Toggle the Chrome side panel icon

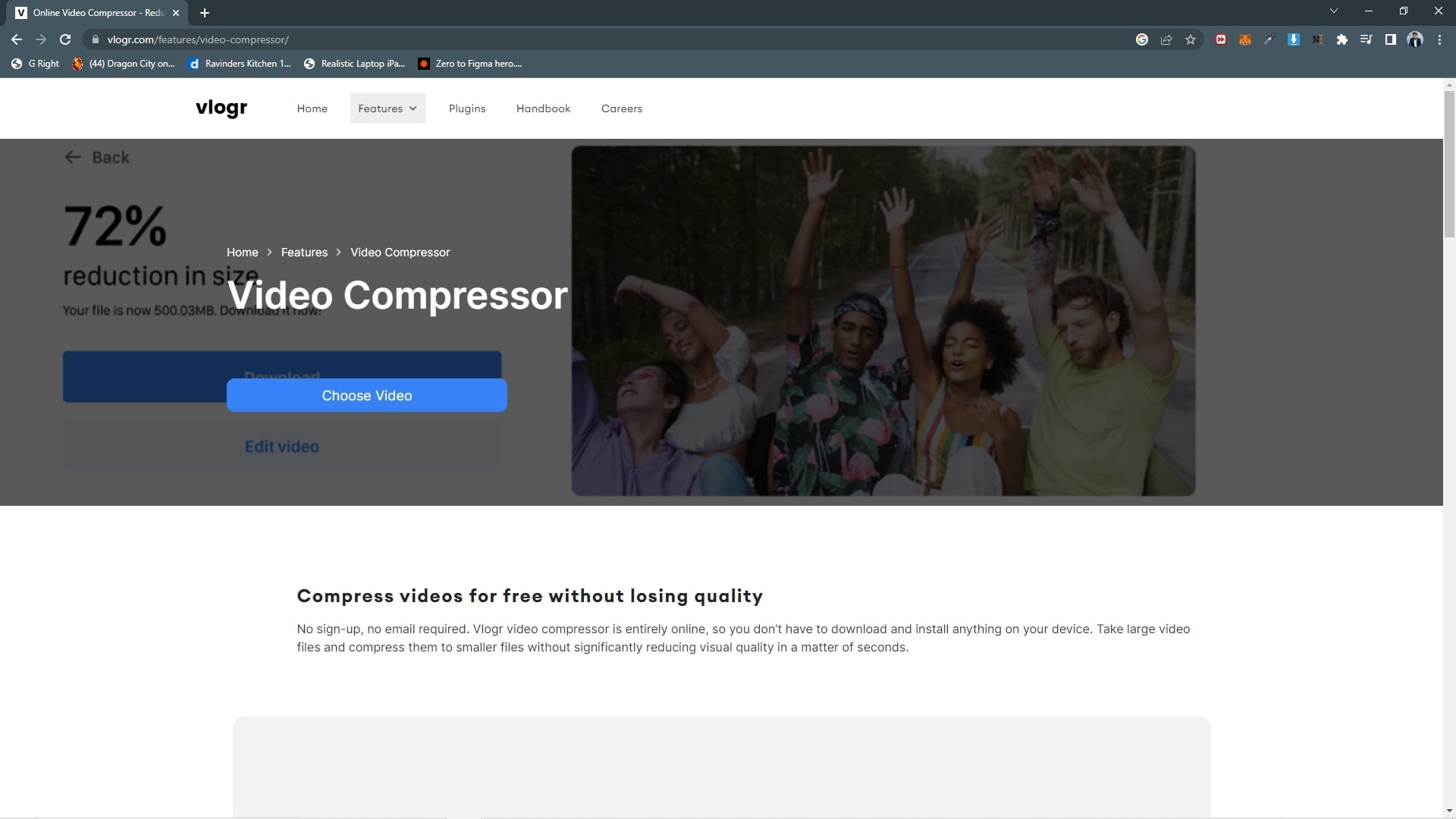[1390, 39]
